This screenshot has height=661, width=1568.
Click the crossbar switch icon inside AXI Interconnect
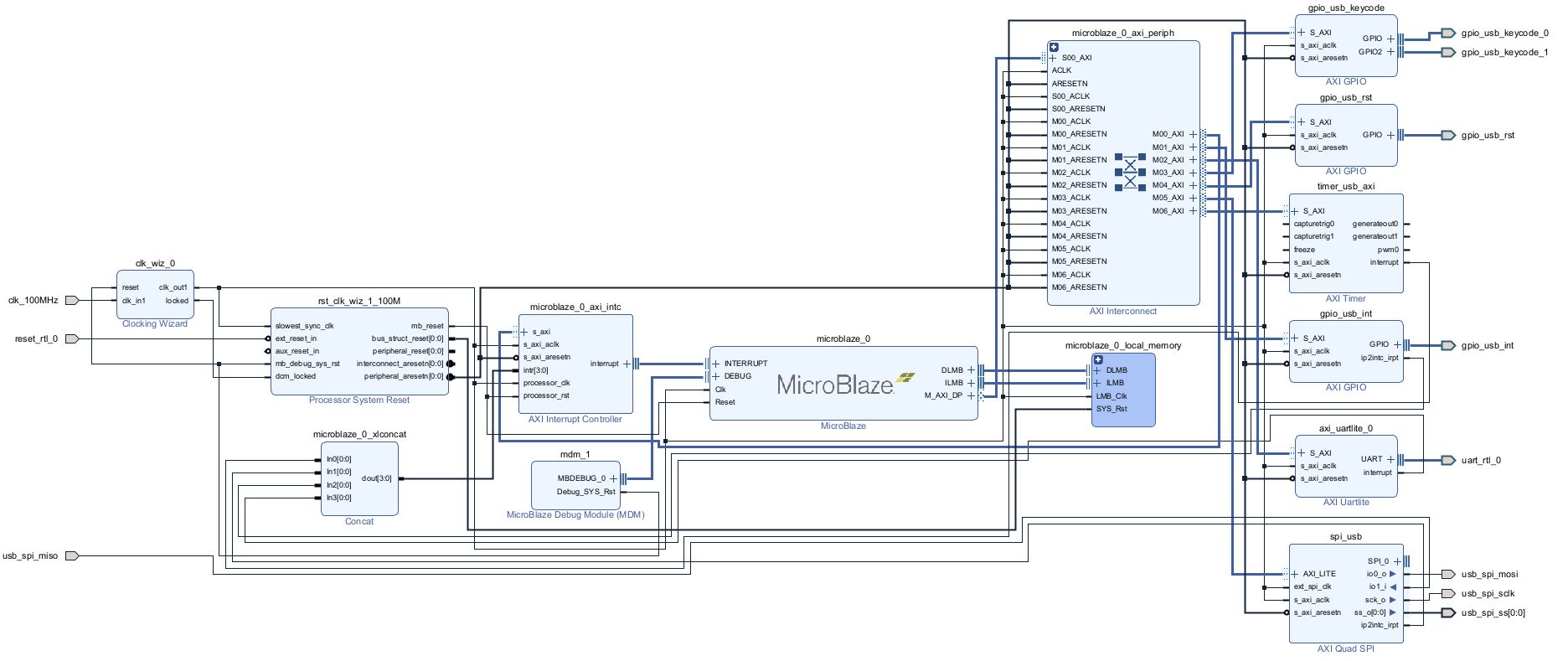click(1130, 172)
